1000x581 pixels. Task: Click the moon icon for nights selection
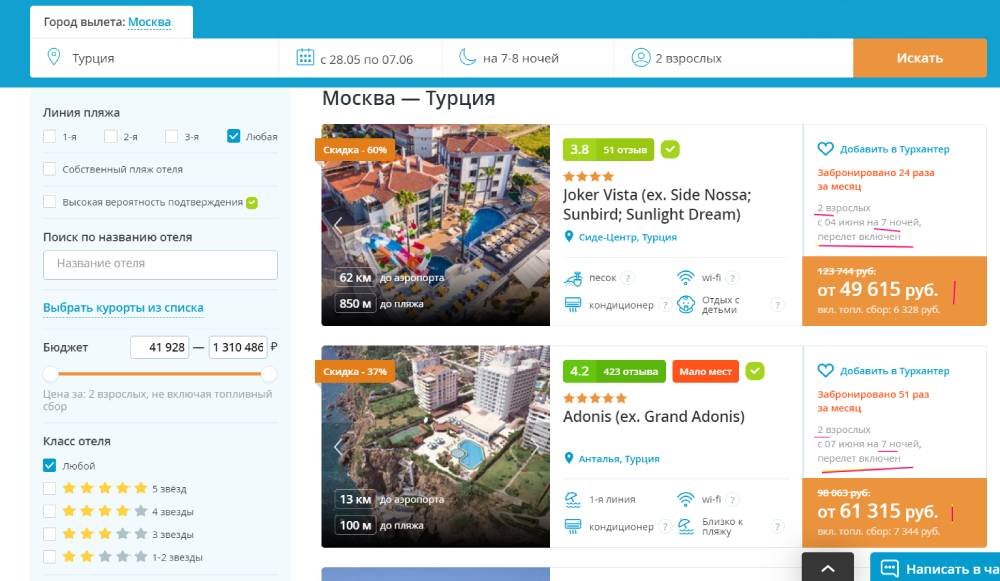(467, 58)
